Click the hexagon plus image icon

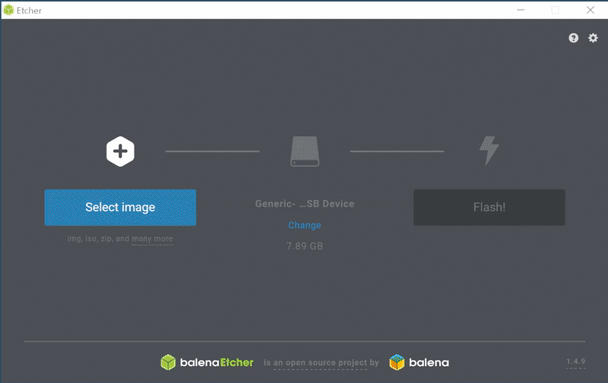click(120, 151)
